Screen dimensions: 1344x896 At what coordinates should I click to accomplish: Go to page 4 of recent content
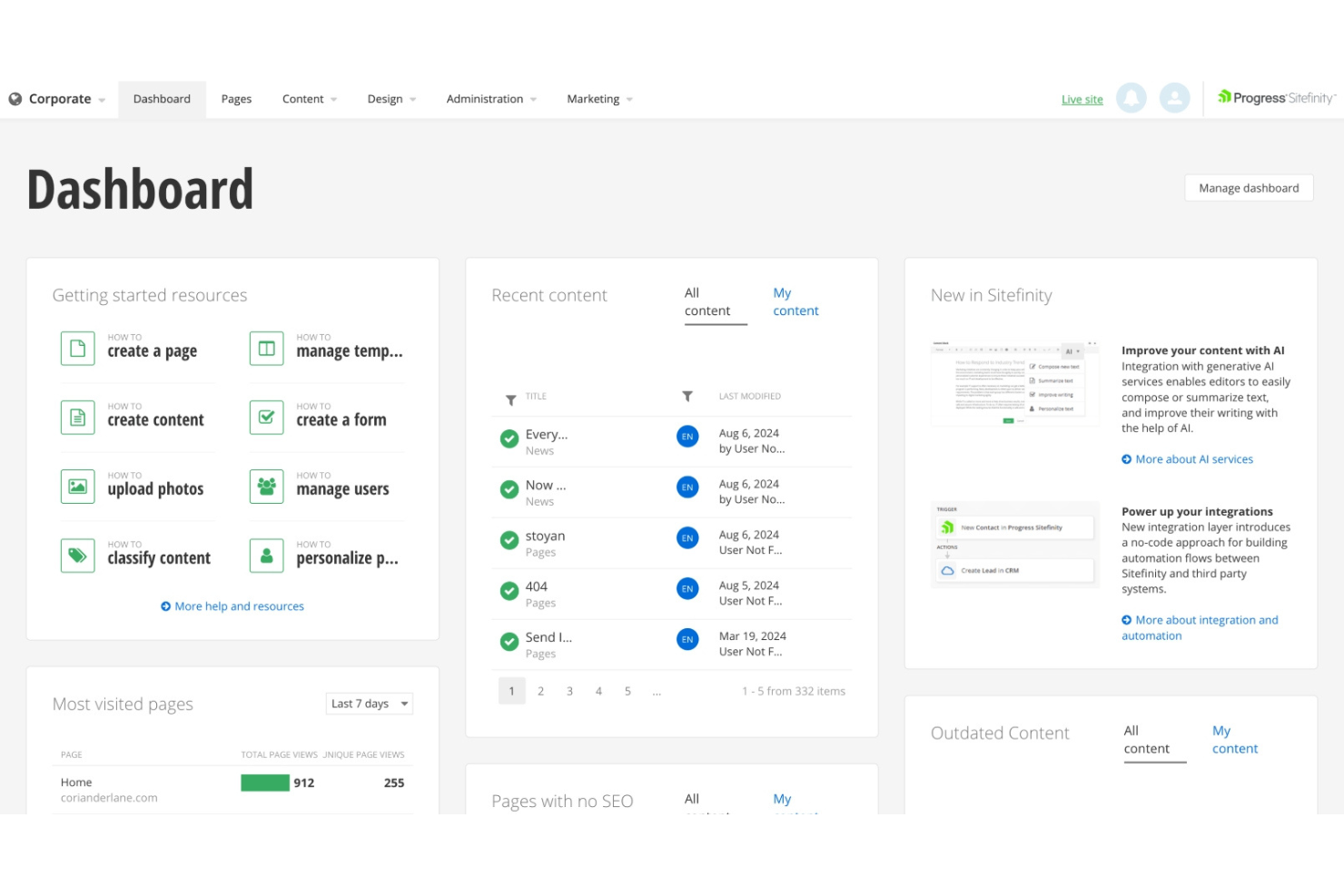599,692
